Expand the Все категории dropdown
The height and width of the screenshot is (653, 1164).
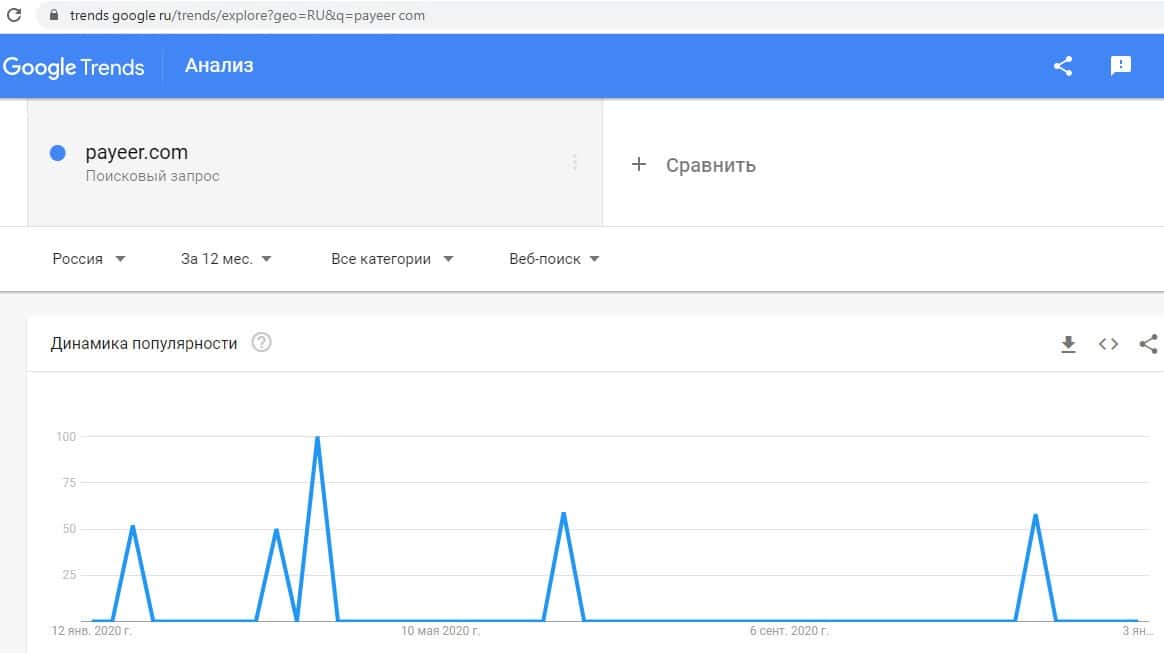392,259
